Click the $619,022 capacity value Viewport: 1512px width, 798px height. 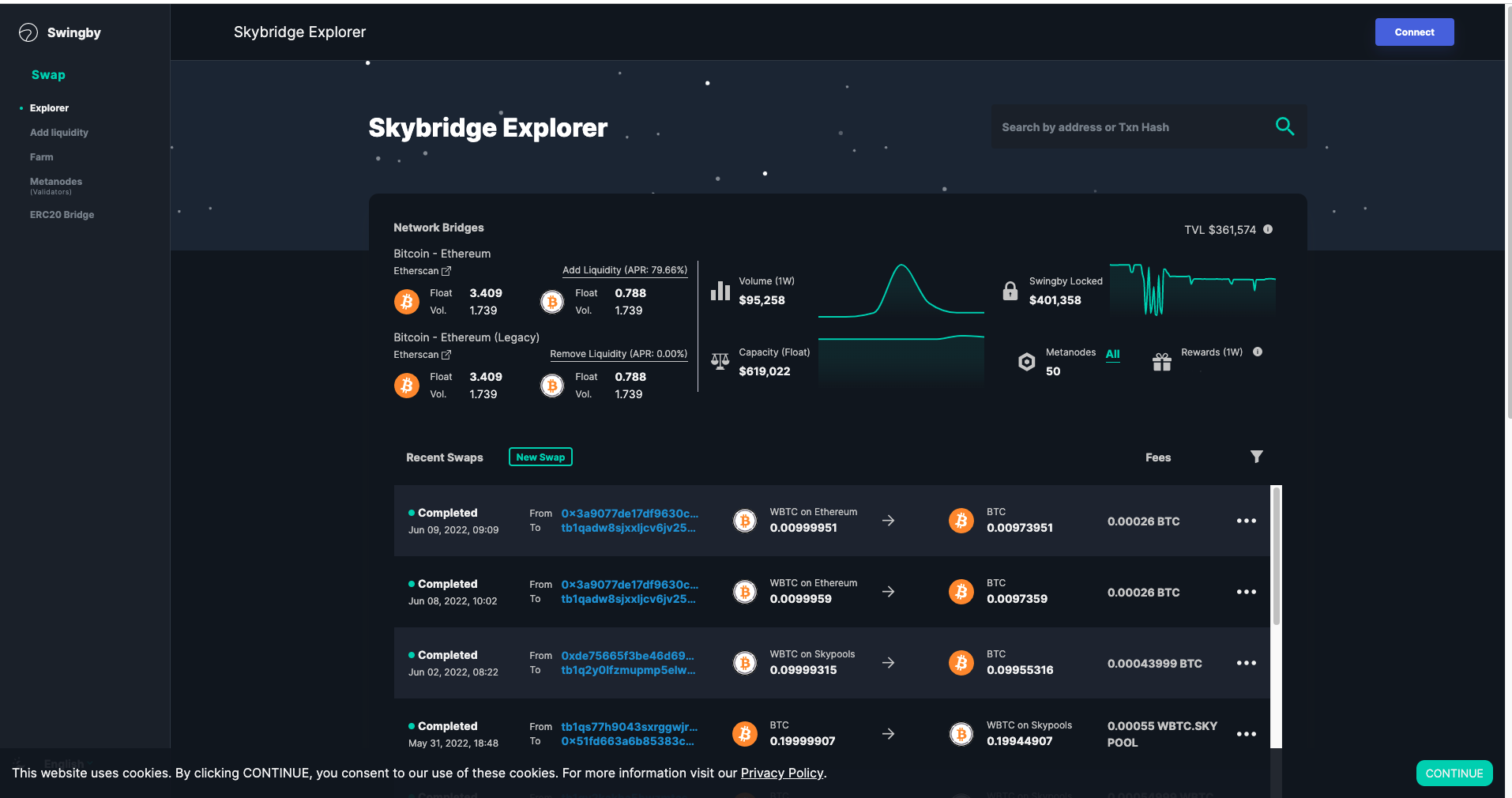[764, 371]
